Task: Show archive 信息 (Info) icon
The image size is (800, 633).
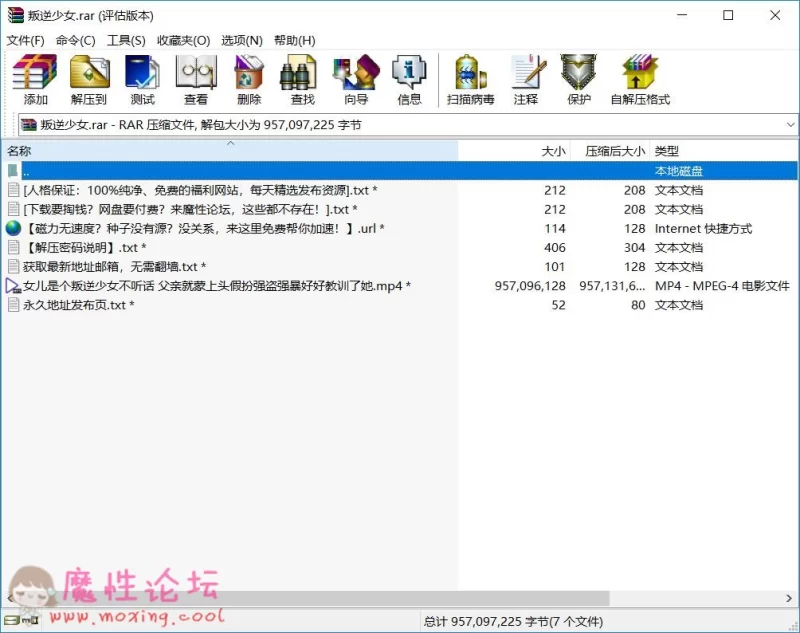Action: coord(409,72)
